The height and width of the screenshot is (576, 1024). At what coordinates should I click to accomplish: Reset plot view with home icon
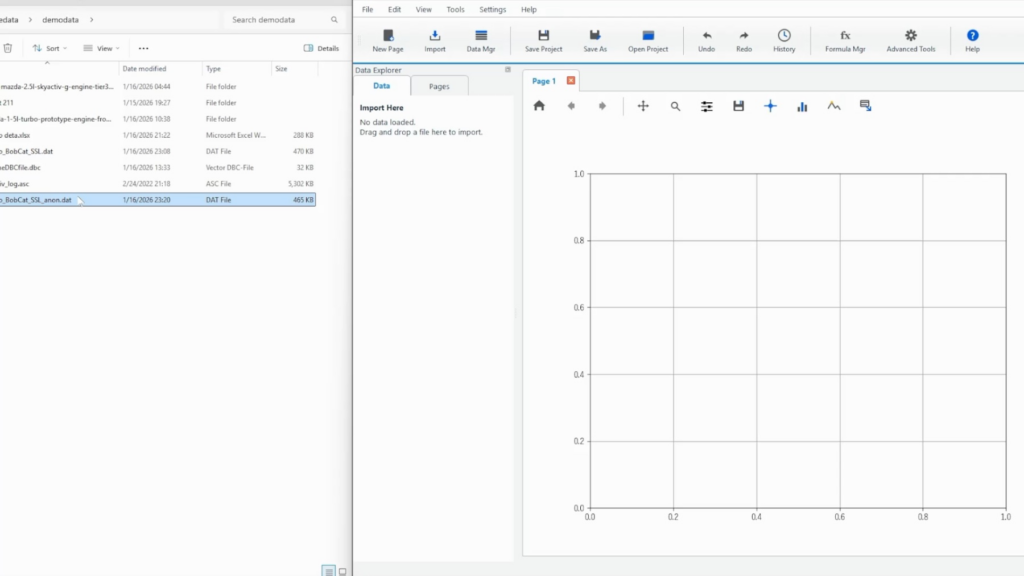pos(539,106)
